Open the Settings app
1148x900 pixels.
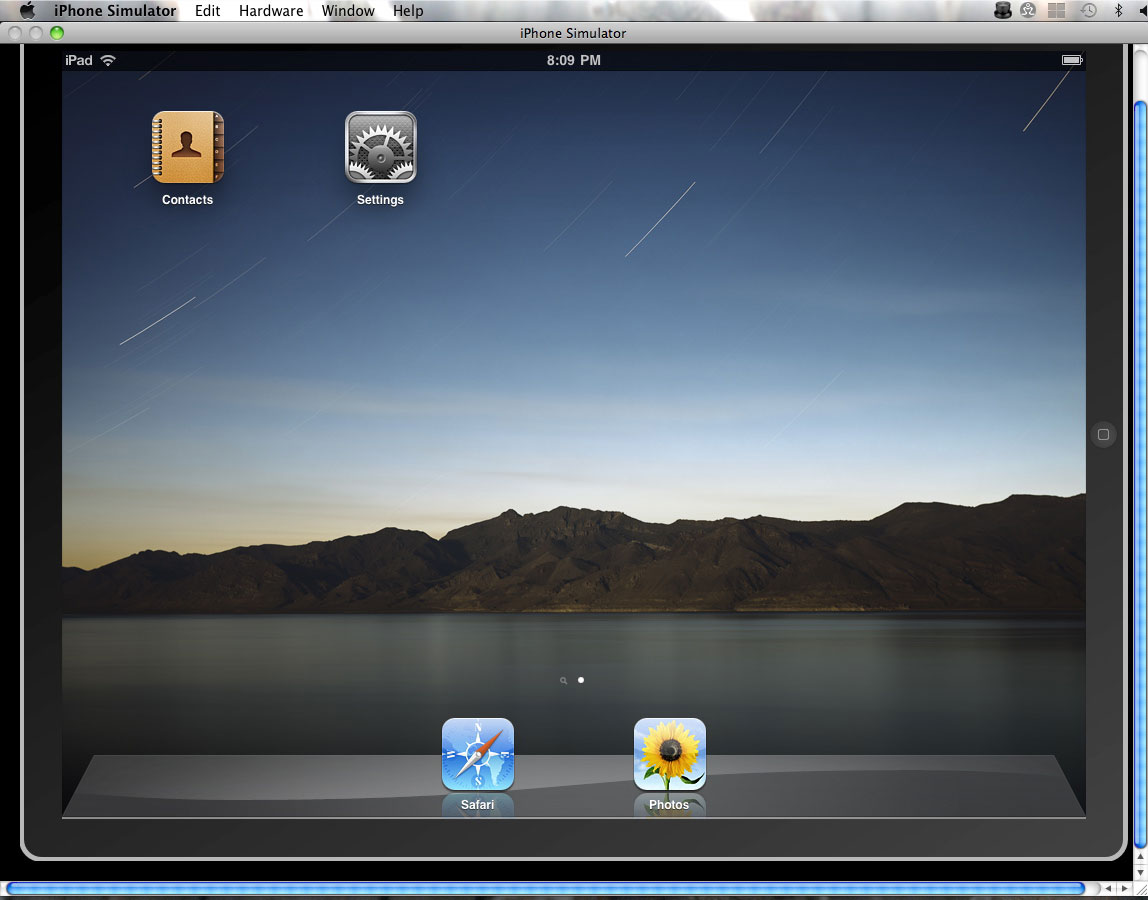pyautogui.click(x=381, y=147)
